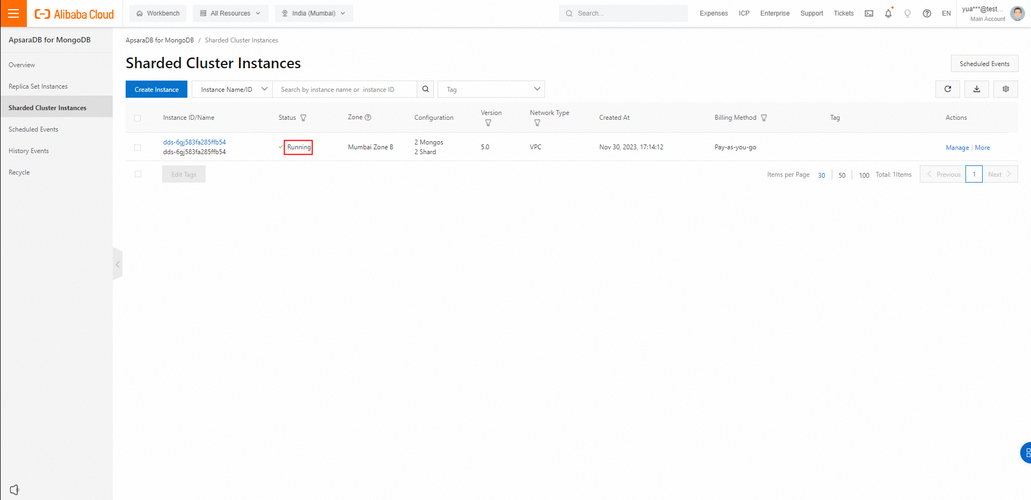This screenshot has width=1031, height=500.
Task: Open the blue floating widget icon
Action: coord(1026,453)
